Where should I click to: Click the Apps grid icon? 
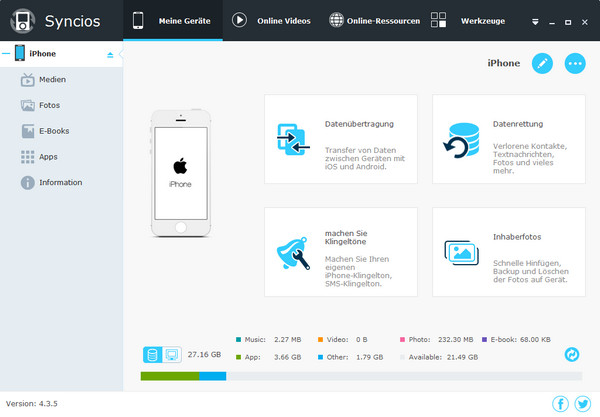point(28,157)
